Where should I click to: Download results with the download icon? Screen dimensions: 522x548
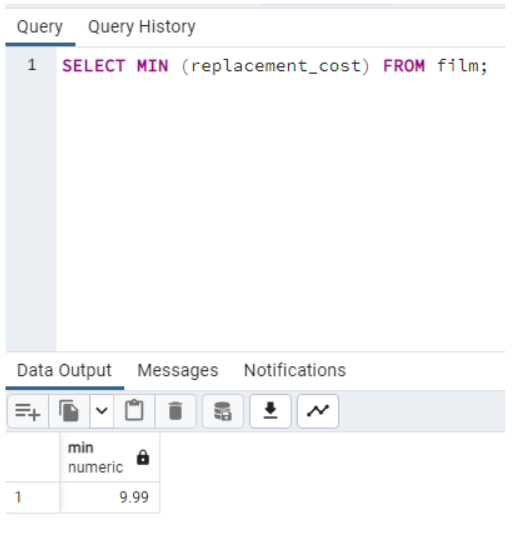tap(270, 411)
